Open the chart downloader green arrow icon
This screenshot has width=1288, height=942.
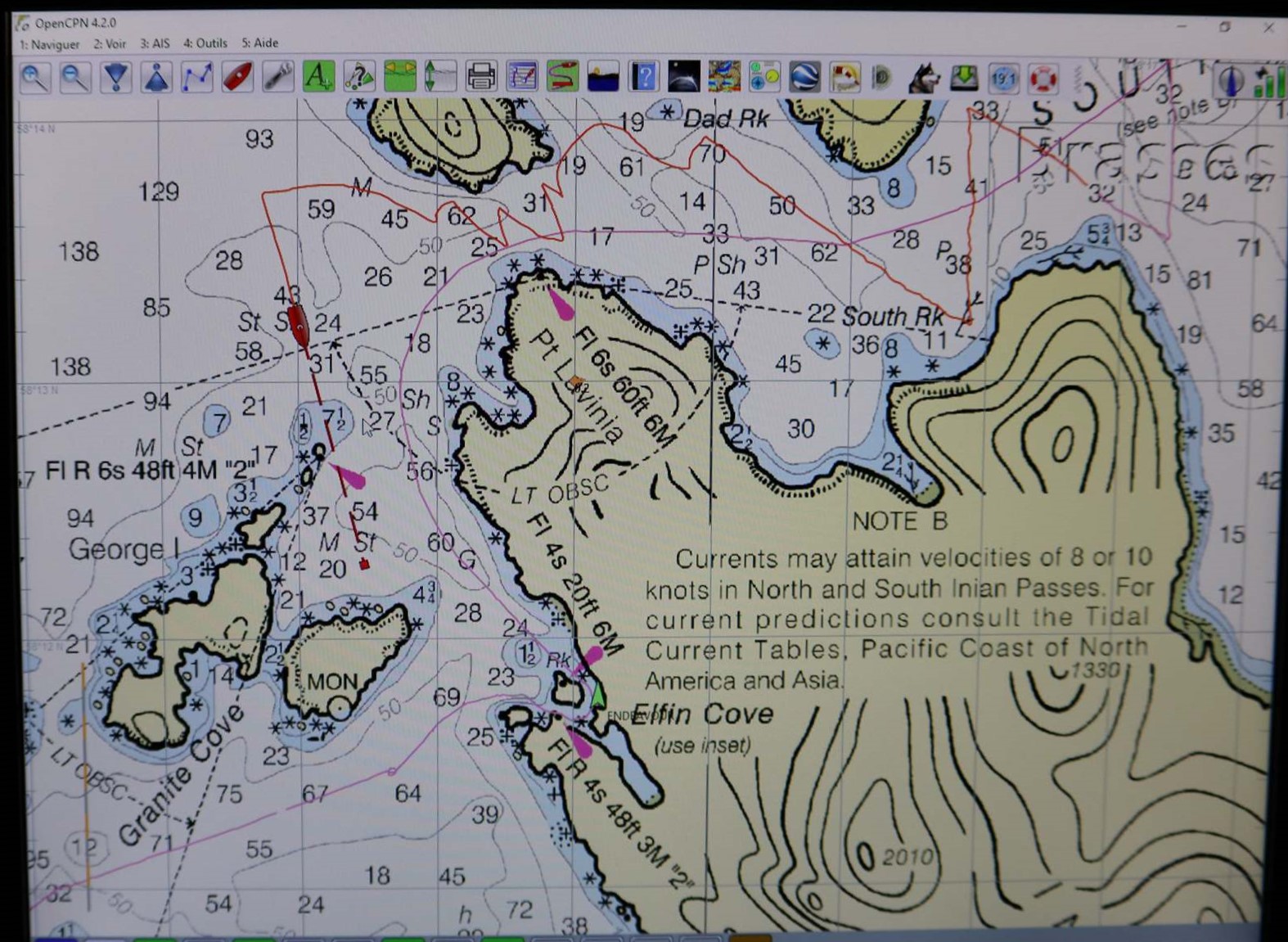click(x=964, y=78)
